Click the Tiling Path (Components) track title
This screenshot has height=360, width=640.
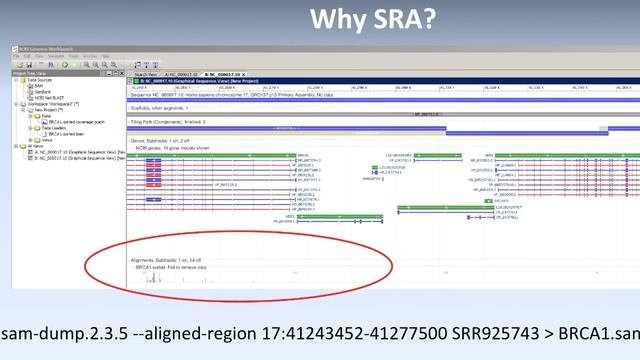pyautogui.click(x=167, y=122)
